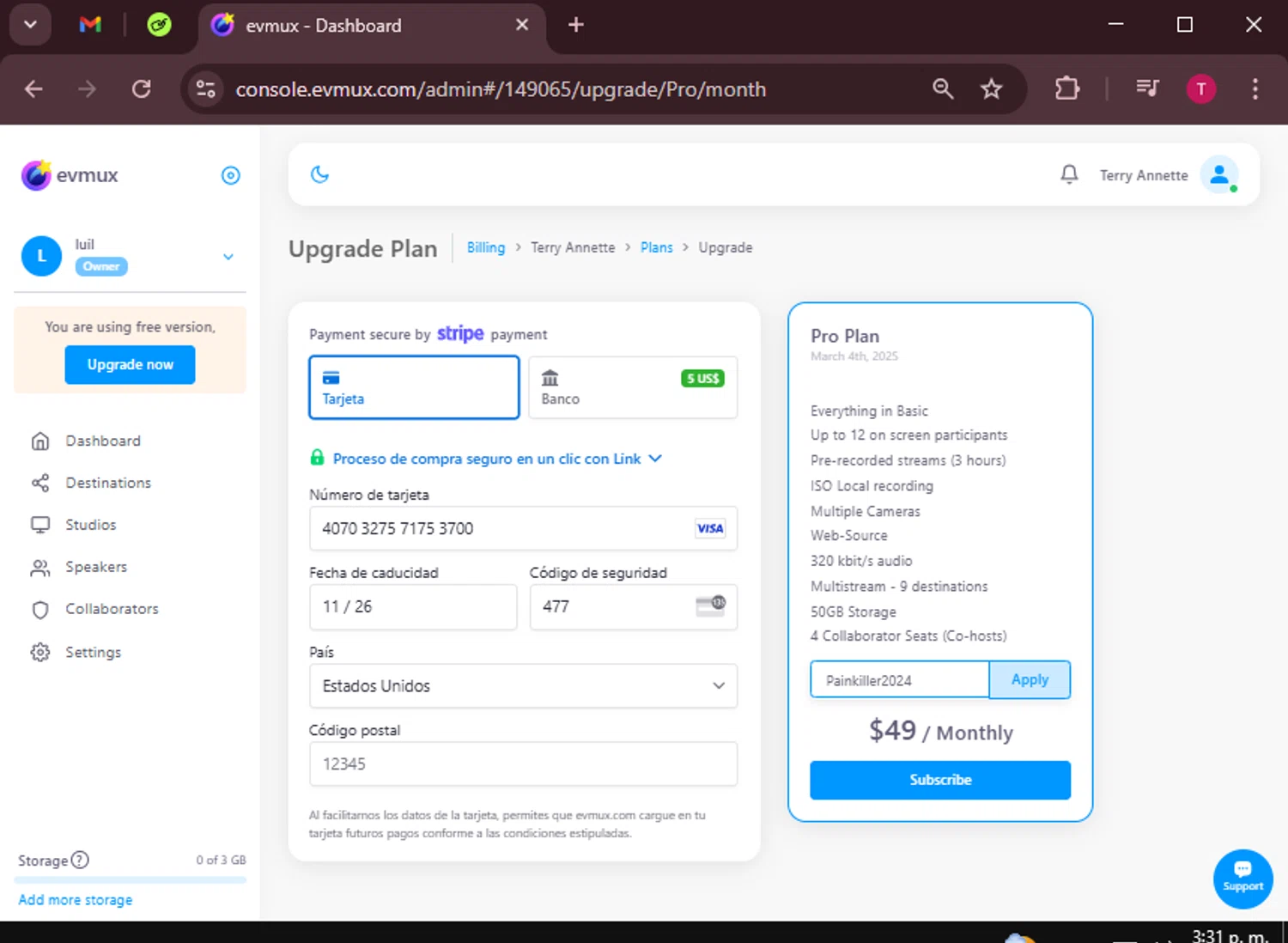Screen dimensions: 1288x943
Task: Click the card number field
Action: coord(523,528)
